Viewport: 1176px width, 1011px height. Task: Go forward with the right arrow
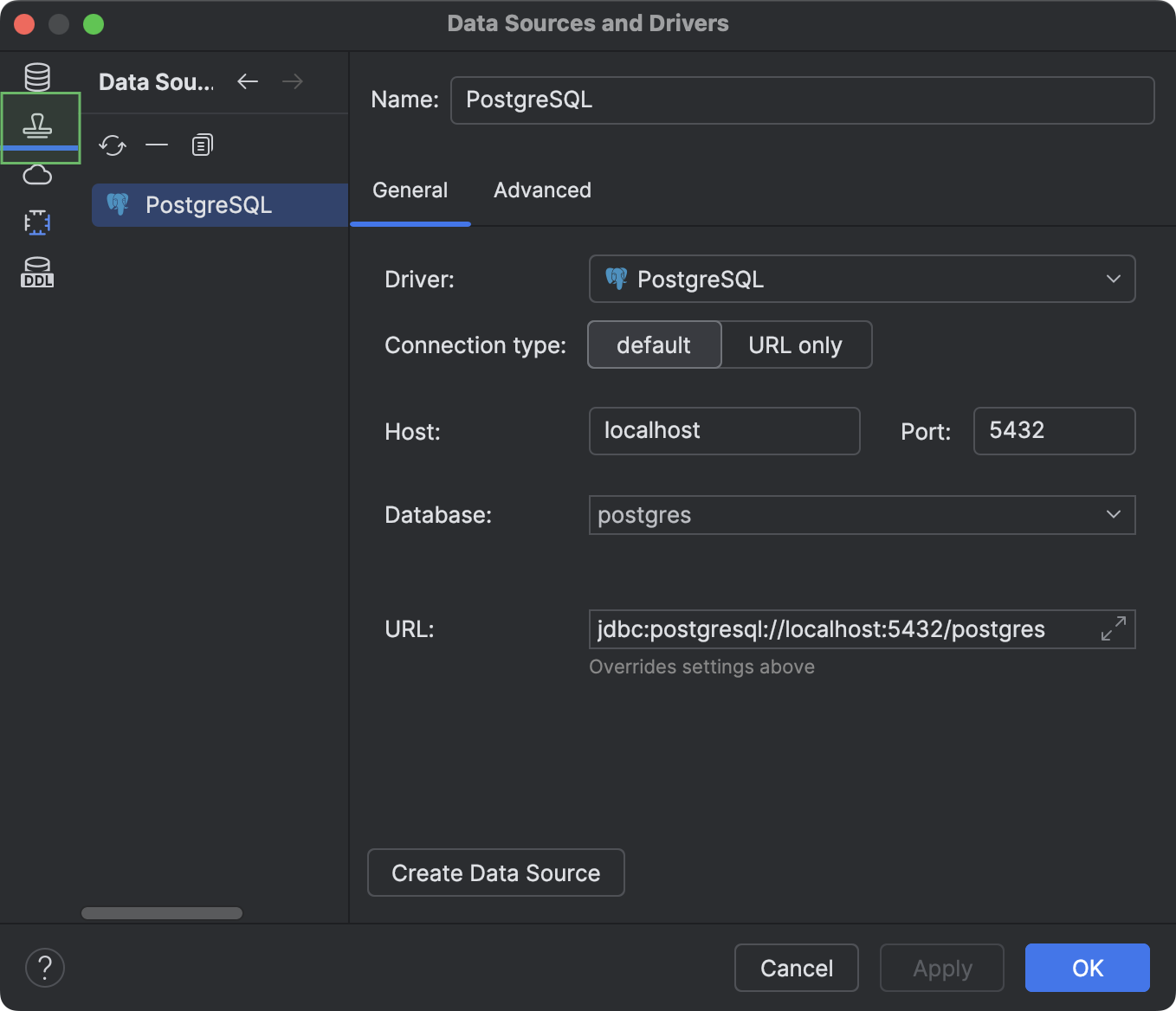pos(293,81)
